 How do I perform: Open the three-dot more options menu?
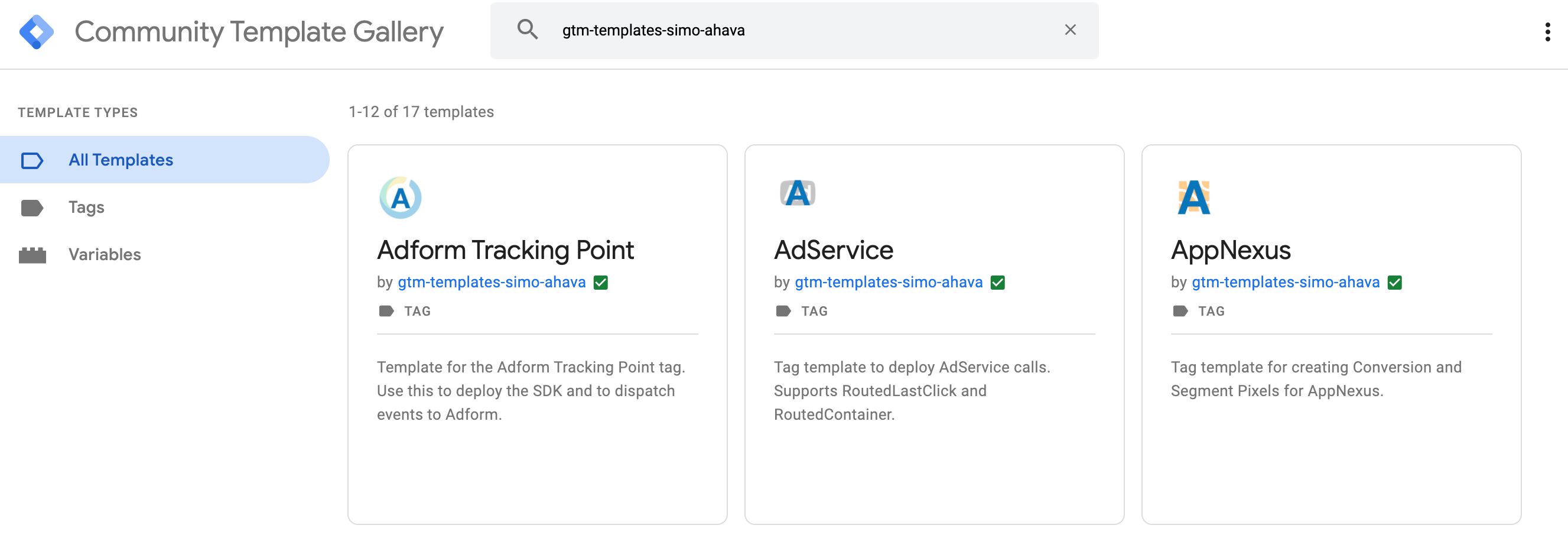pos(1547,32)
